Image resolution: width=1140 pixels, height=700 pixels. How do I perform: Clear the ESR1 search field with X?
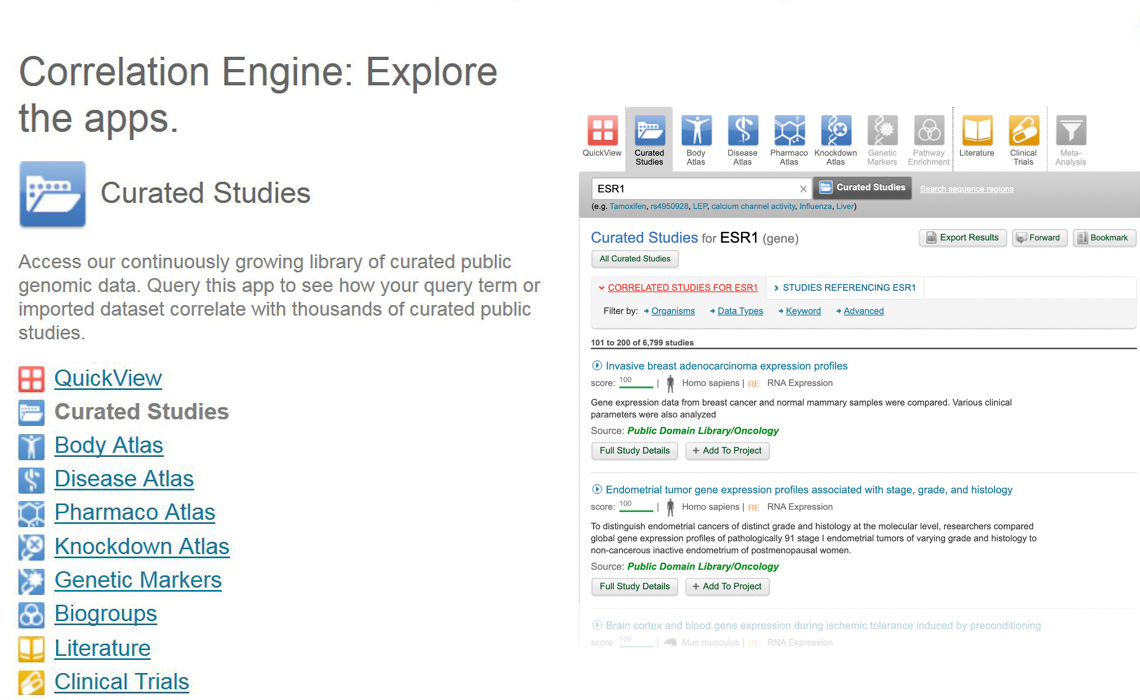tap(803, 189)
